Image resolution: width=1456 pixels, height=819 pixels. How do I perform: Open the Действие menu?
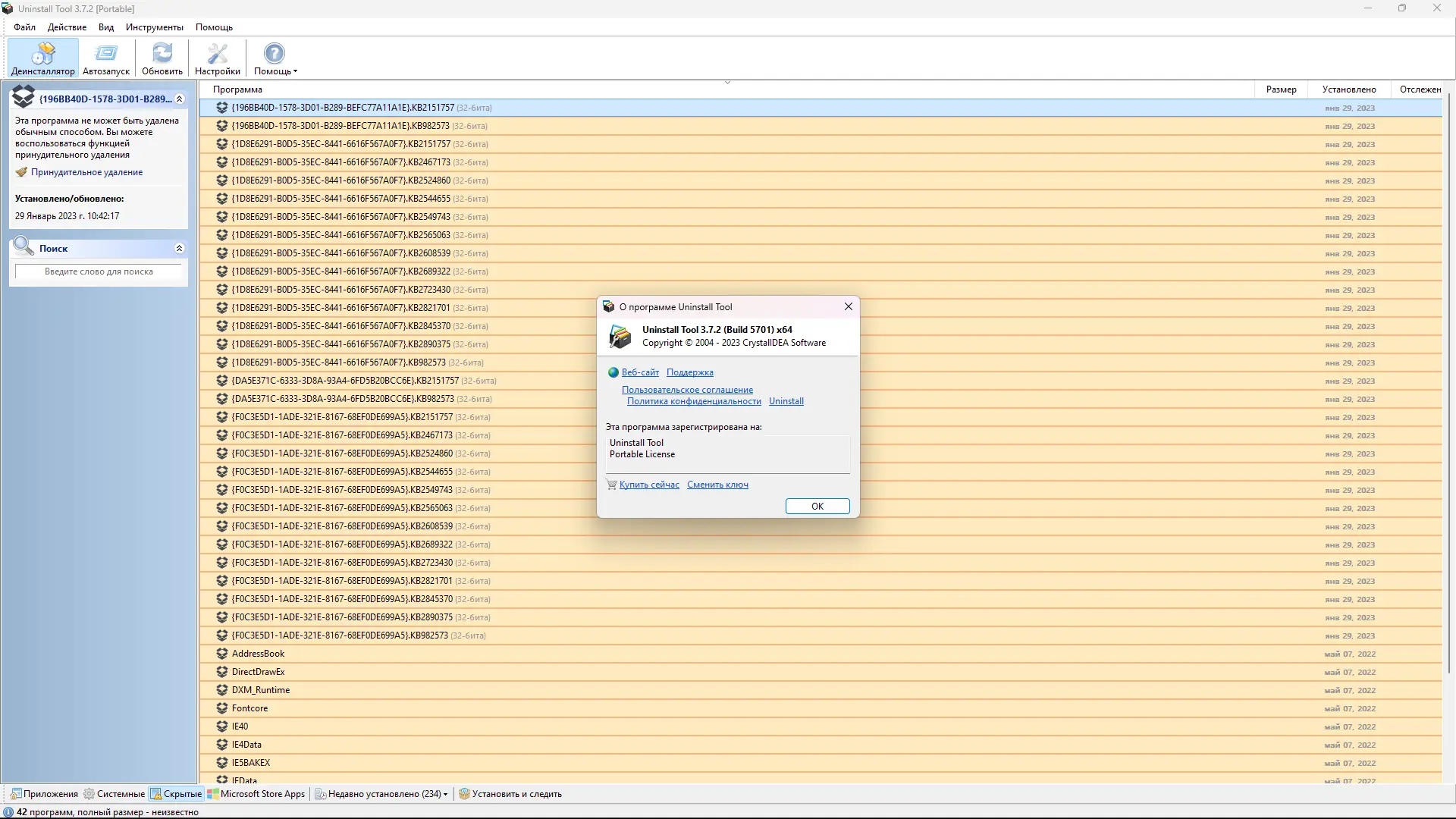[67, 27]
